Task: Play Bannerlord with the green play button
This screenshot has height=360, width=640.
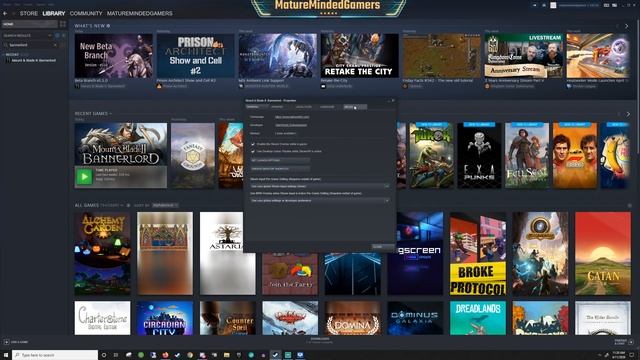Action: tap(84, 177)
